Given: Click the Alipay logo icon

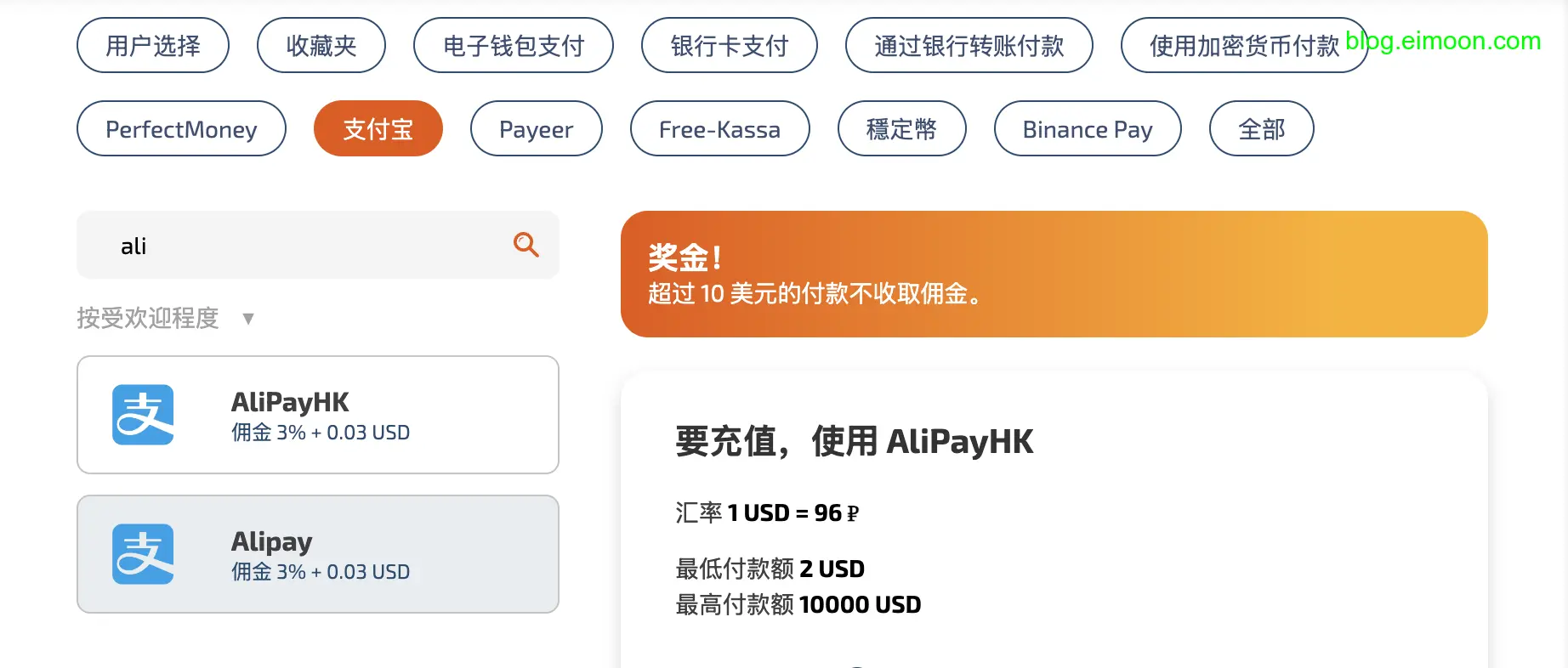Looking at the screenshot, I should 143,554.
